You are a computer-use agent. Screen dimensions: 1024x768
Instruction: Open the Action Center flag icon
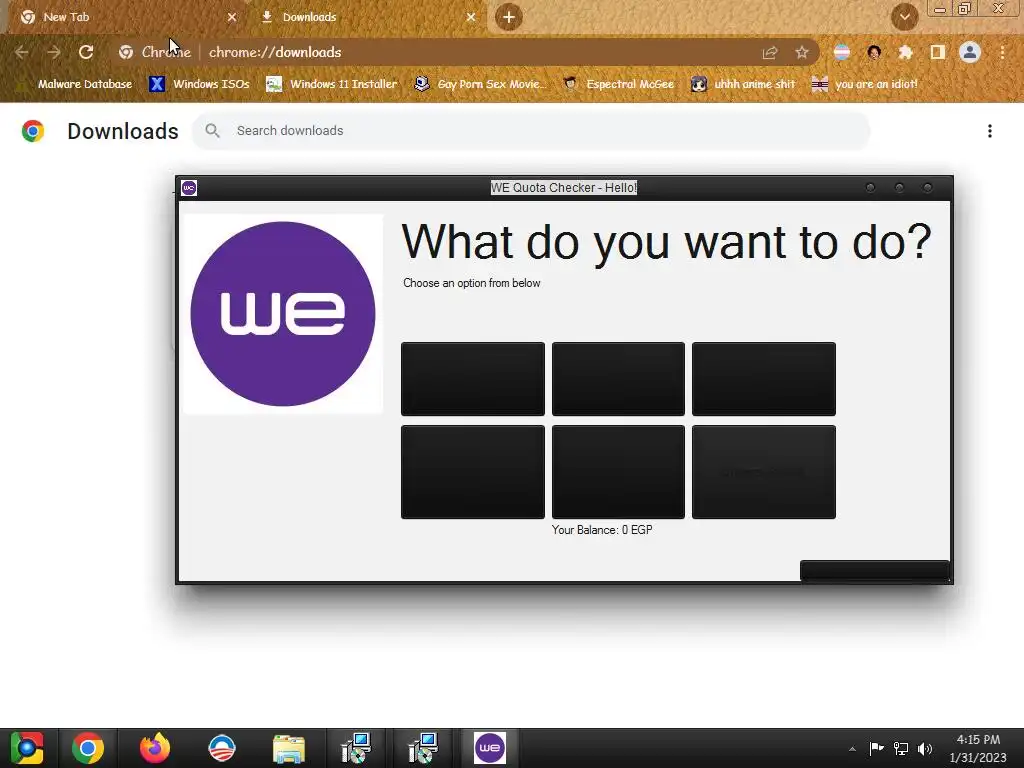coord(876,748)
